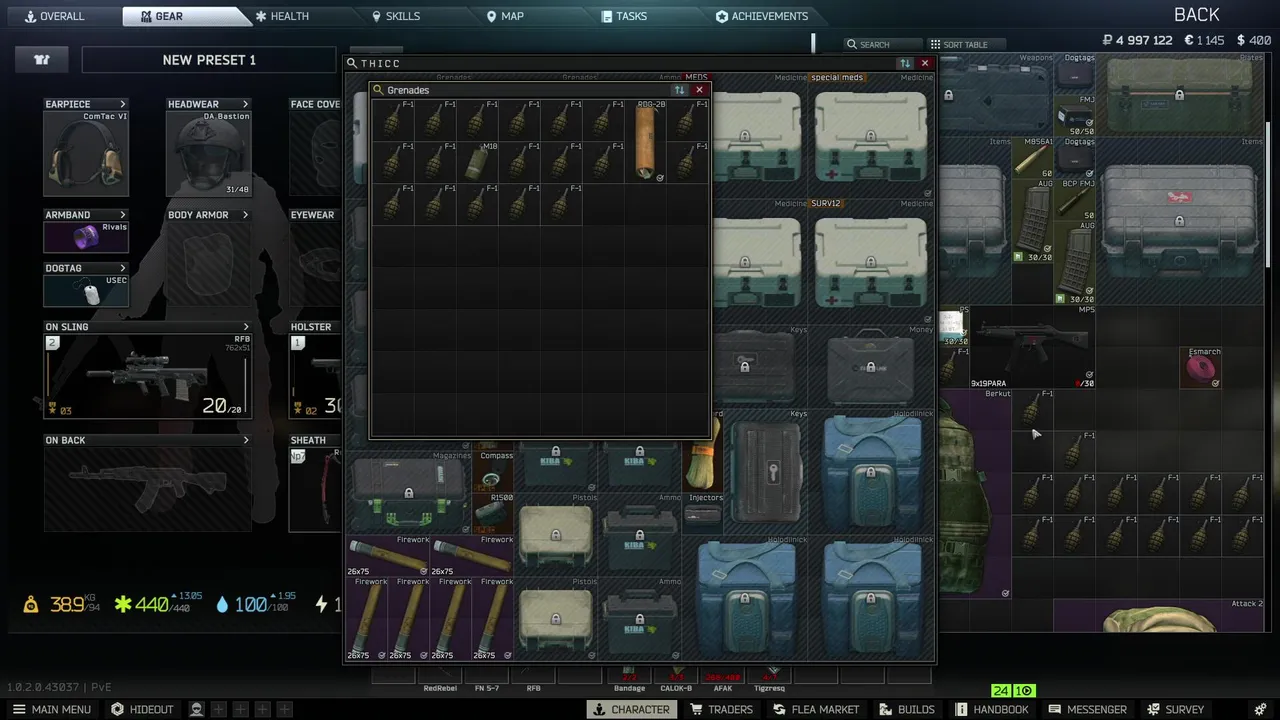Viewport: 1280px width, 720px height.
Task: Open the Money case
Action: click(x=871, y=367)
